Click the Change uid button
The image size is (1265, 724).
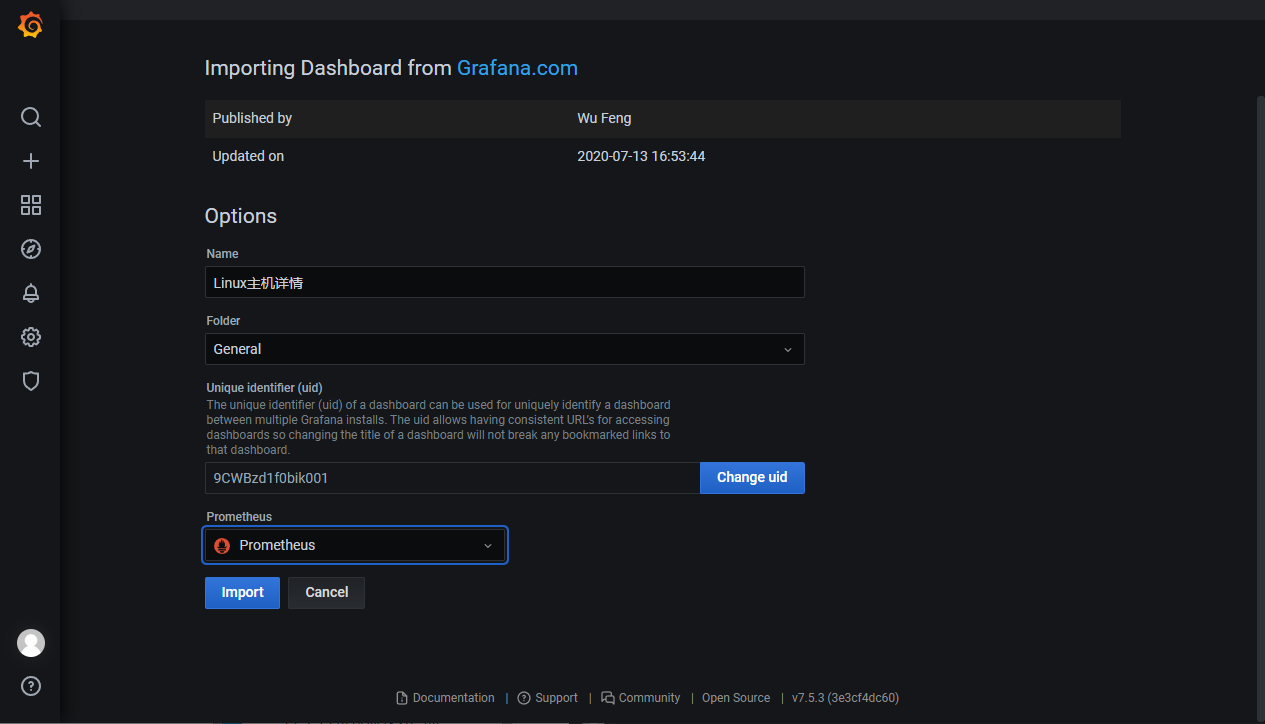pos(752,478)
